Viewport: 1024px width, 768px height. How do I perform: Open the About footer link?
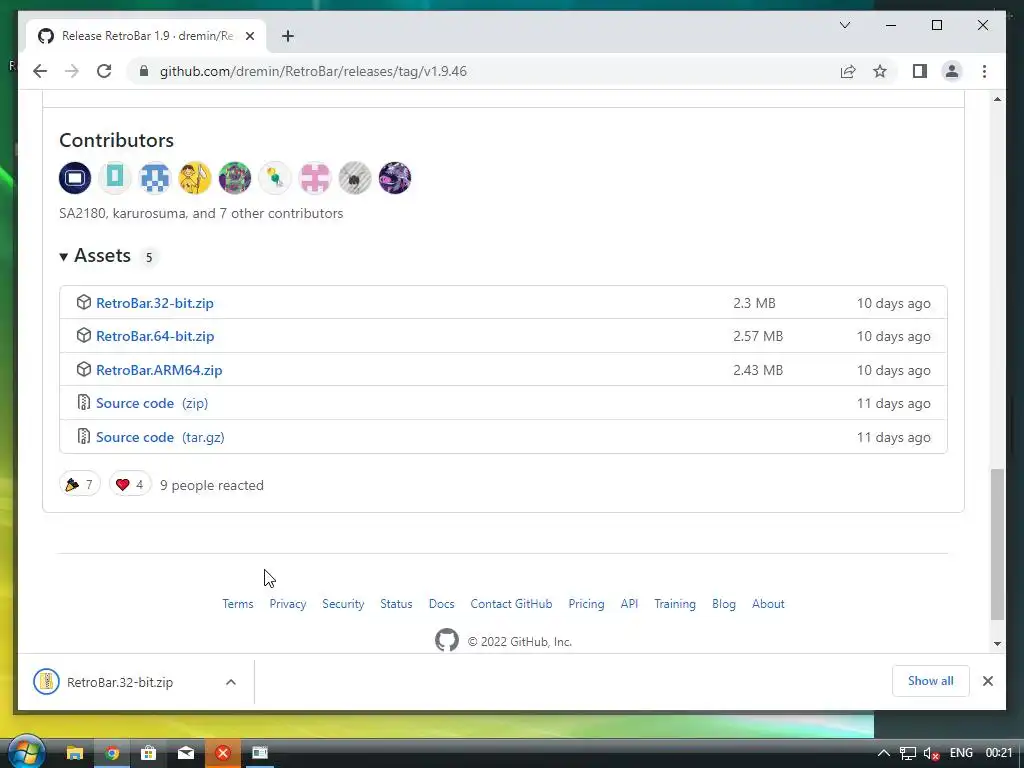click(768, 604)
